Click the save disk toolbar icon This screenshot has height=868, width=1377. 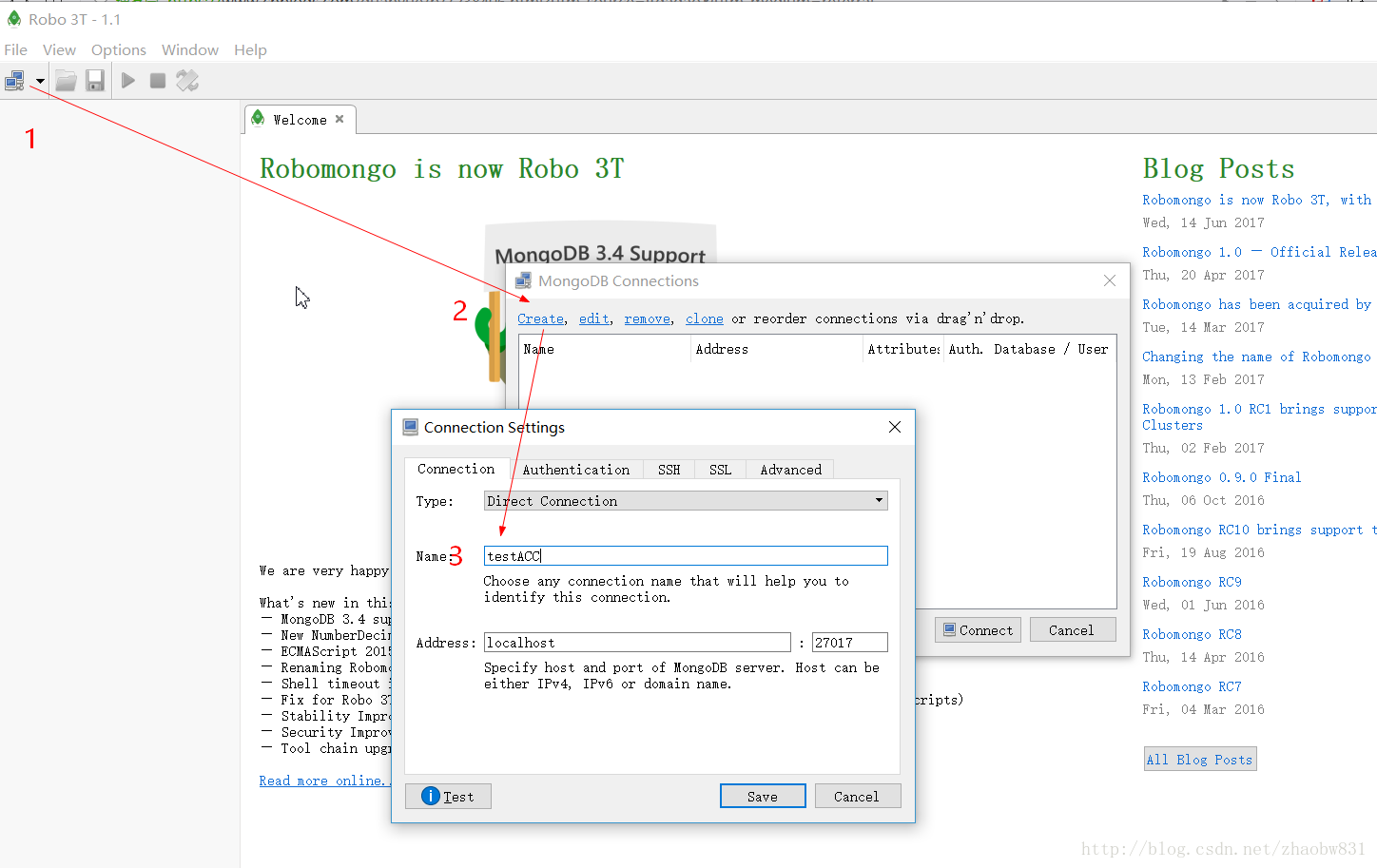[95, 81]
